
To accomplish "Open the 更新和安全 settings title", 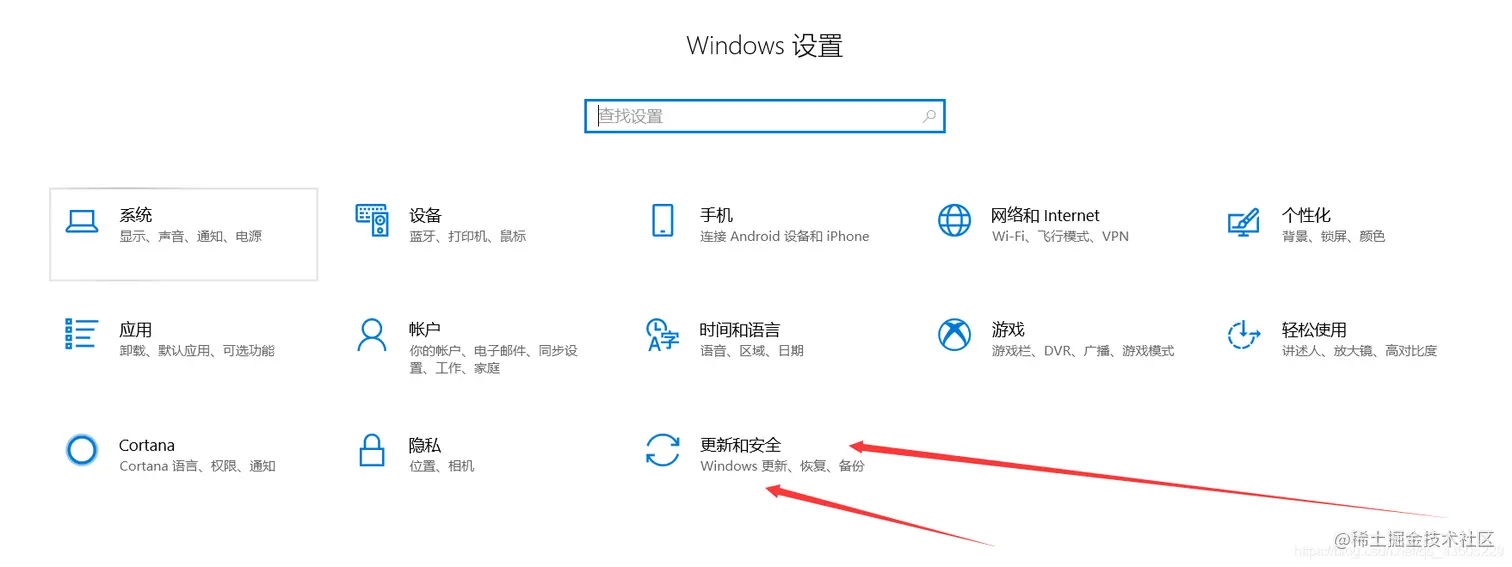I will pyautogui.click(x=741, y=445).
